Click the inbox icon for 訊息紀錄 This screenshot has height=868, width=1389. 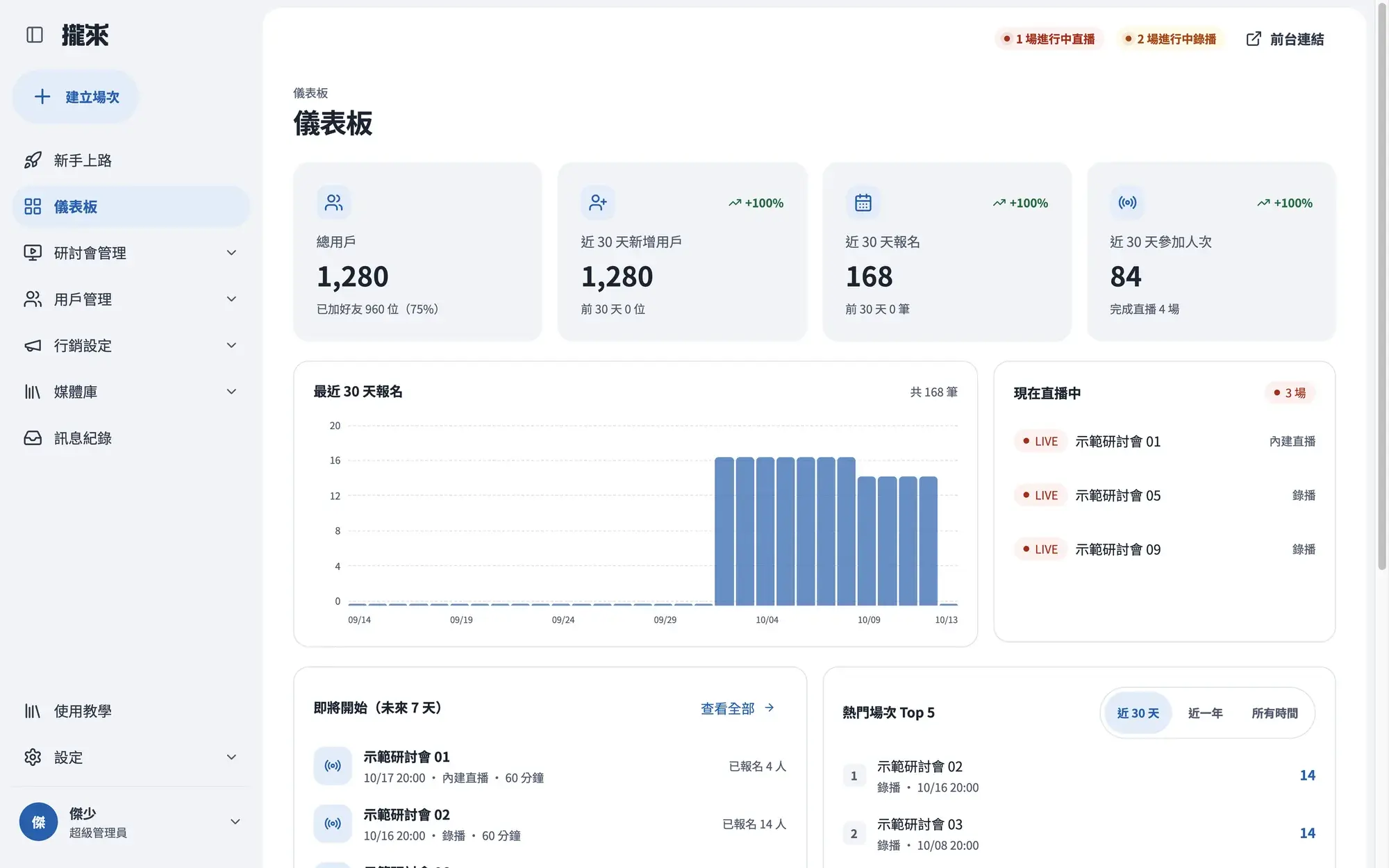[x=33, y=438]
